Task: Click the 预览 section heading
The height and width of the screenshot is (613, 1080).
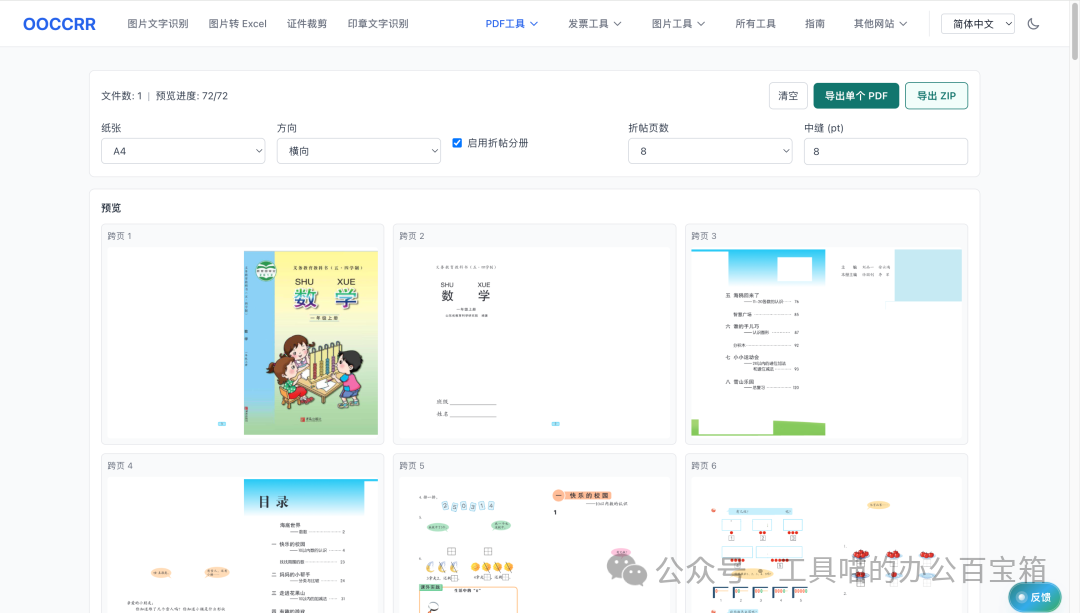Action: (x=111, y=208)
